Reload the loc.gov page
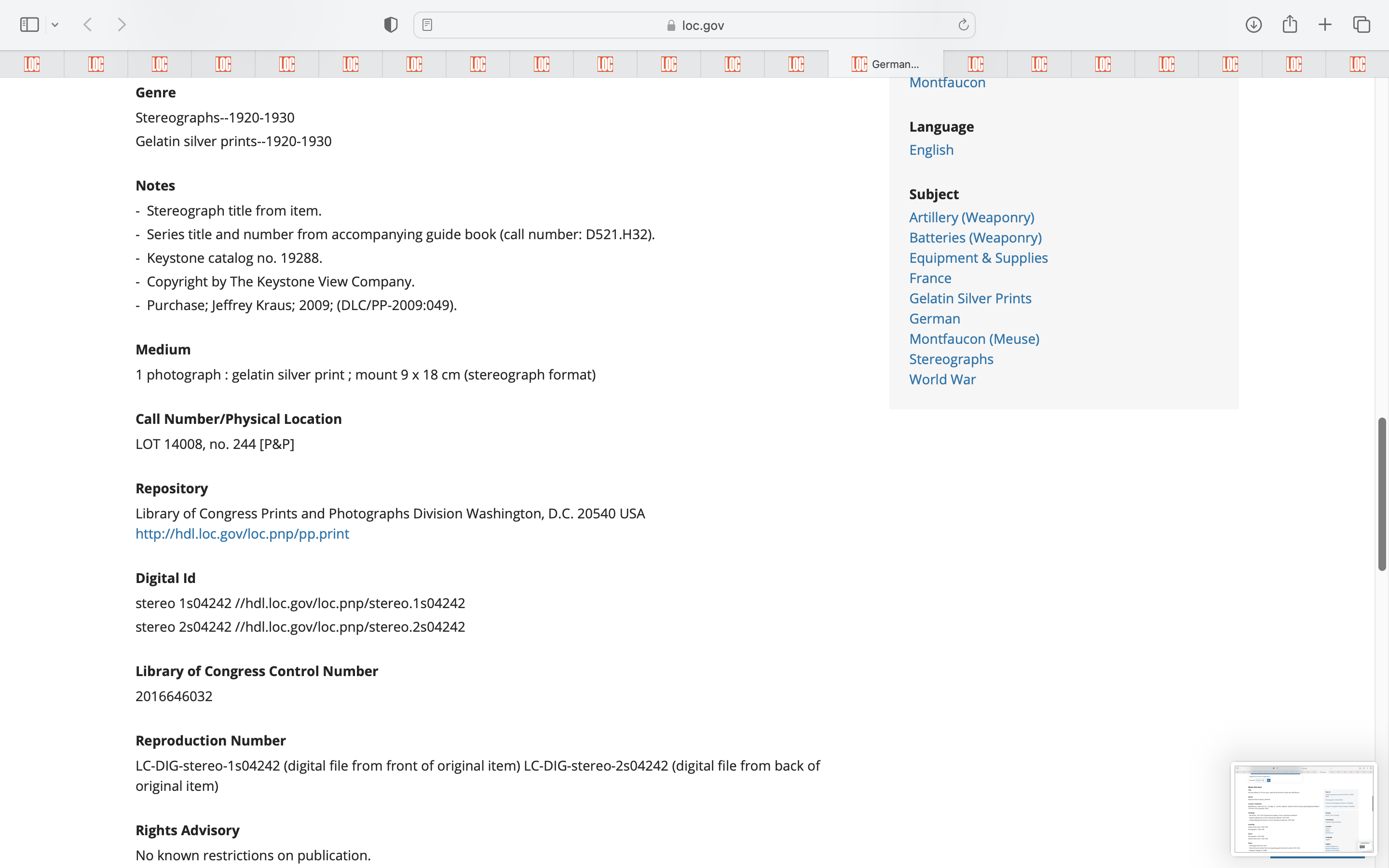1389x868 pixels. pyautogui.click(x=963, y=25)
